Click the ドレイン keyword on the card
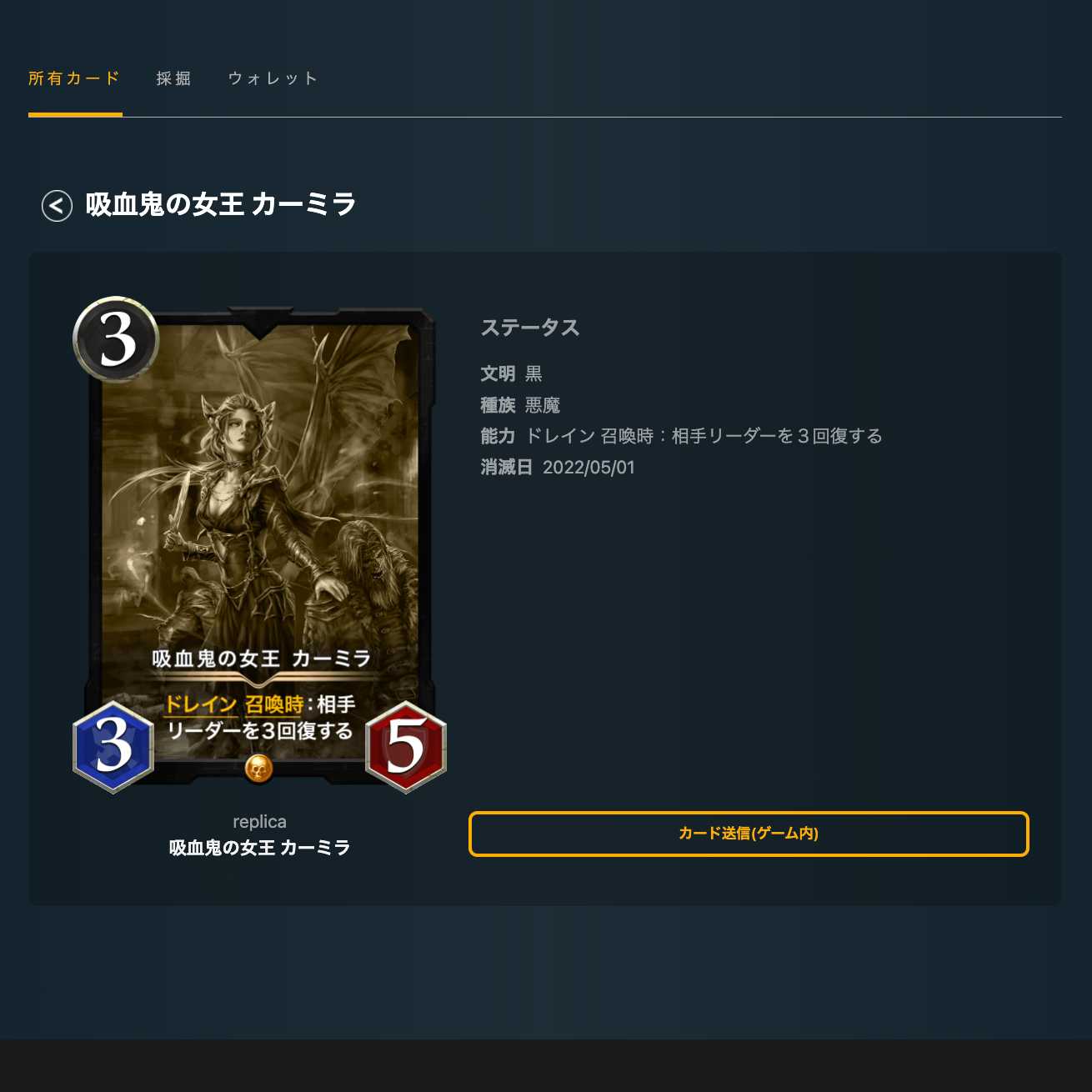Viewport: 1092px width, 1092px height. click(x=200, y=704)
